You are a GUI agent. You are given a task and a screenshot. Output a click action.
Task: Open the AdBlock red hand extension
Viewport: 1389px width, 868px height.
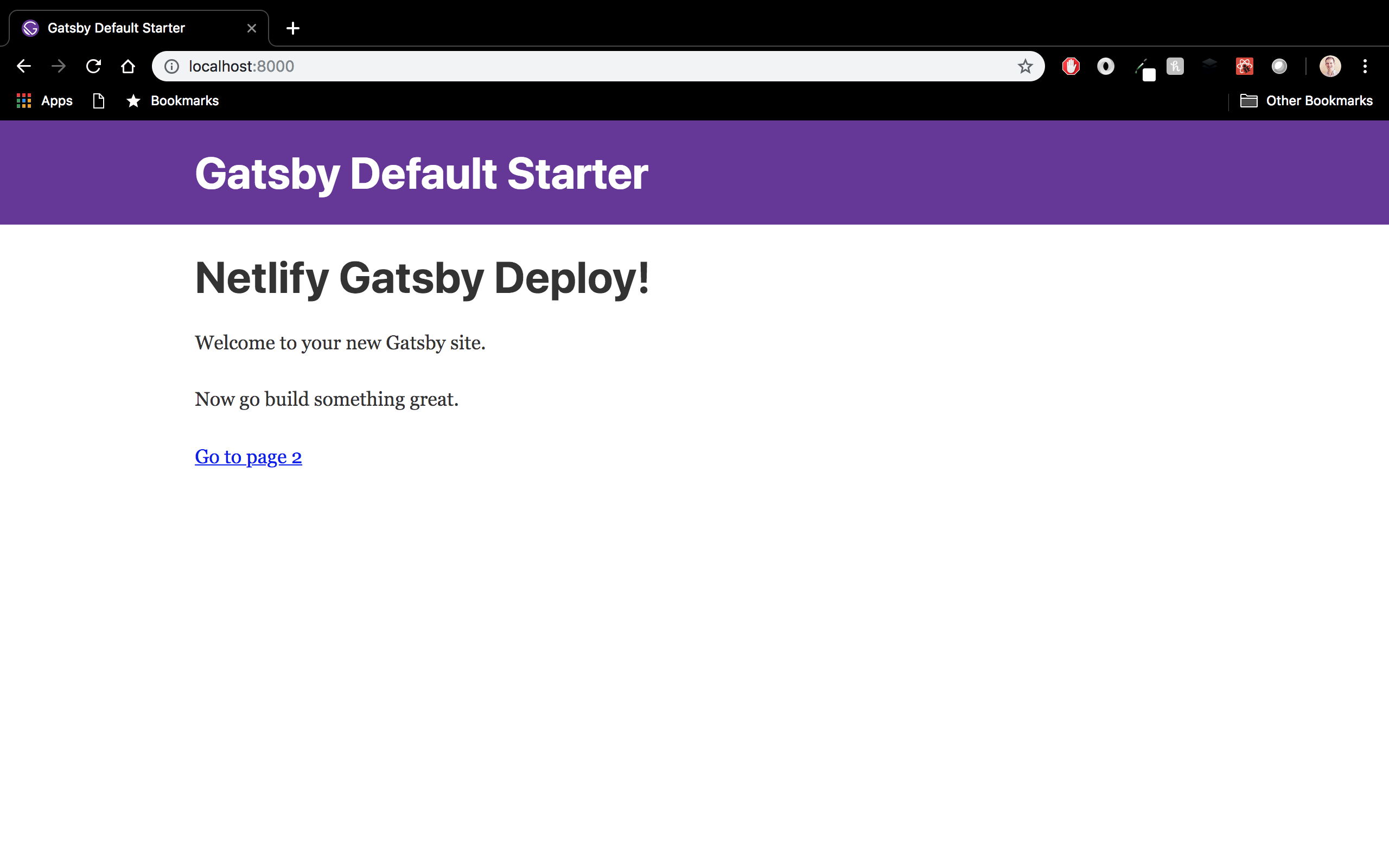pos(1071,67)
